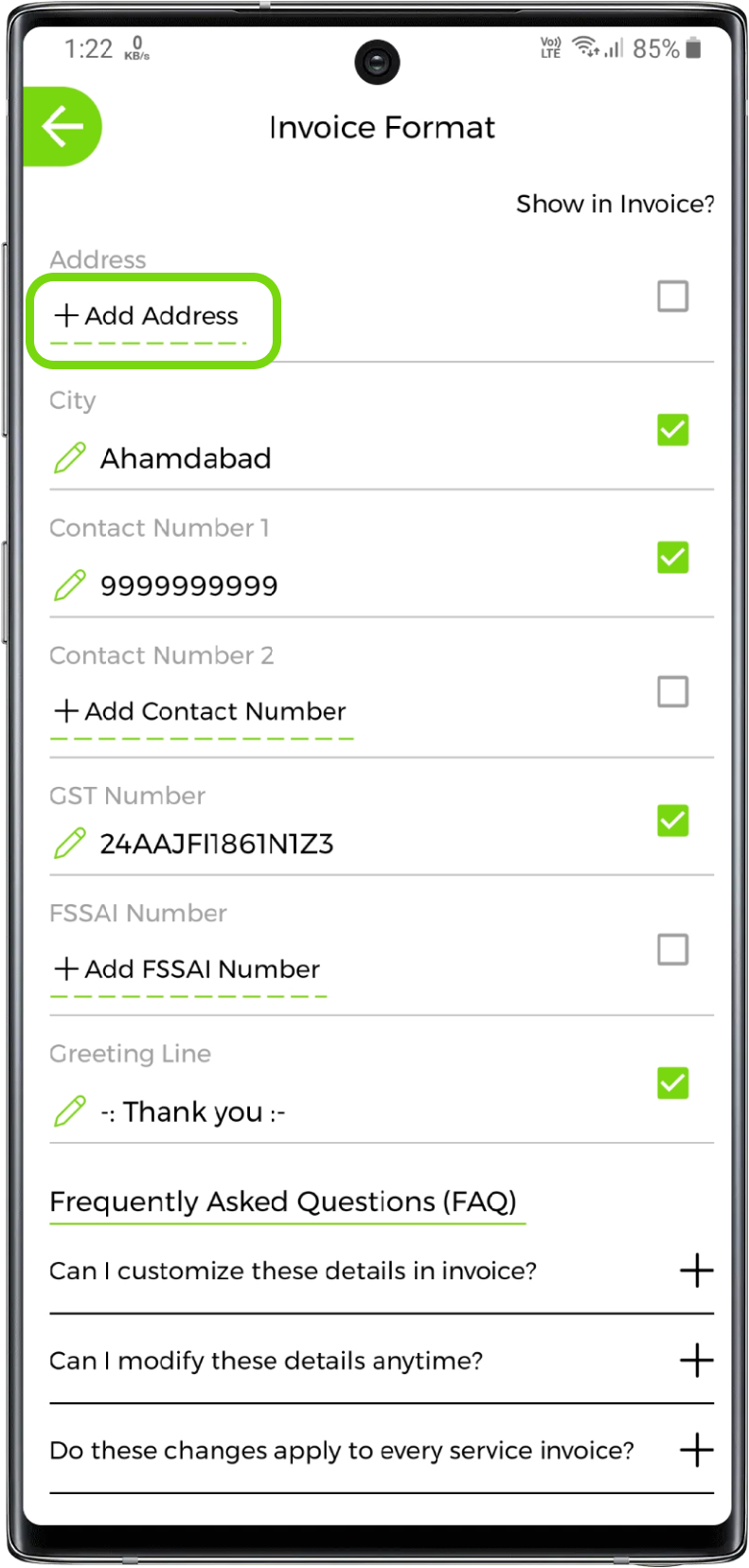
Task: Uncheck the Greeting Line checkbox
Action: click(672, 1083)
